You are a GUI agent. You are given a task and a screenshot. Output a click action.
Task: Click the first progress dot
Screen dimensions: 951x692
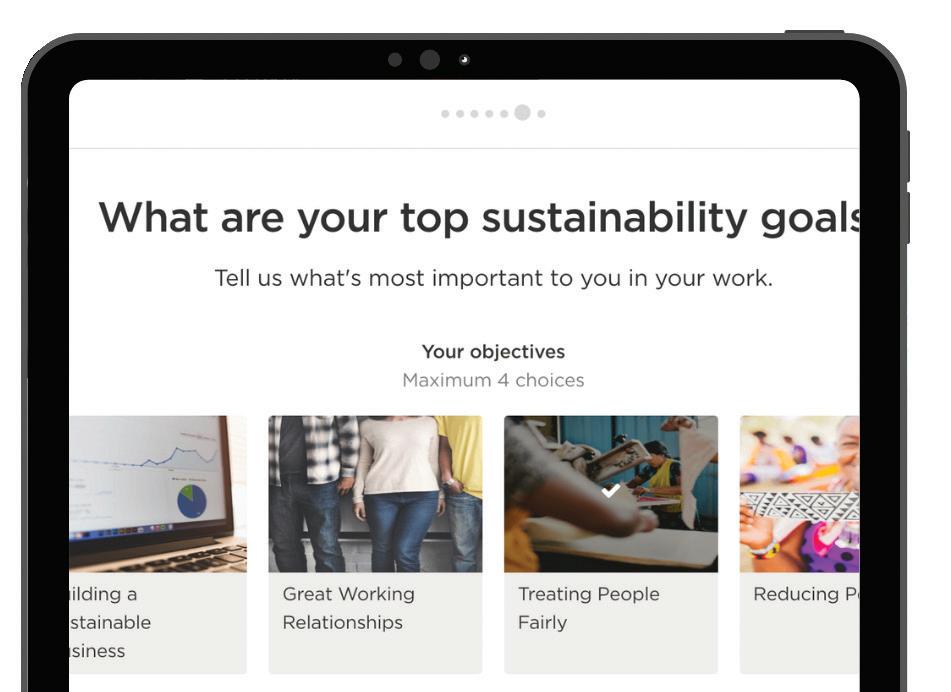[x=445, y=114]
